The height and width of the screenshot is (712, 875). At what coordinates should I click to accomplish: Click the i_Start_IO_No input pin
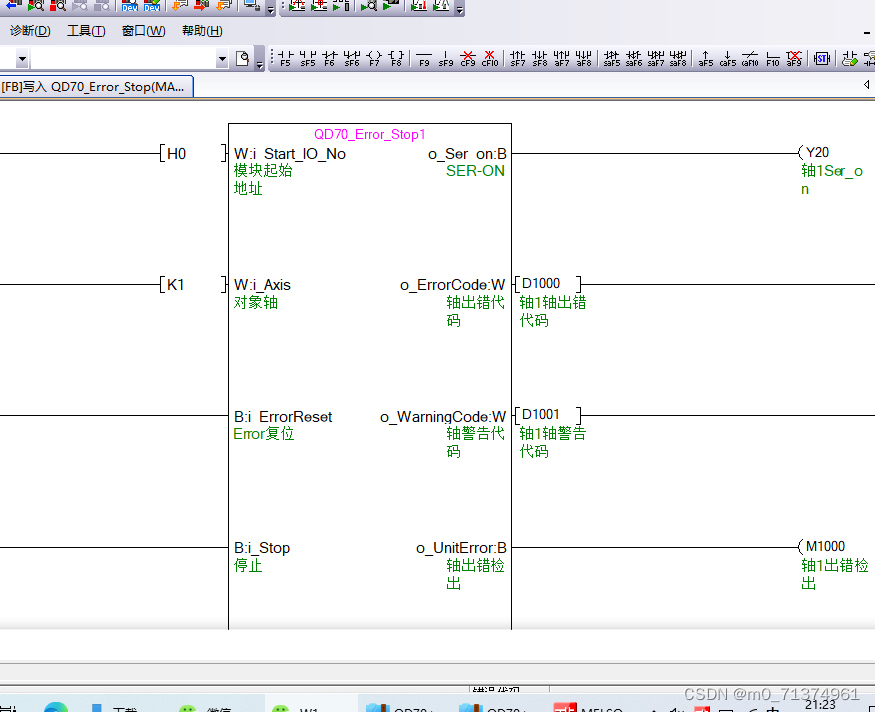[290, 154]
